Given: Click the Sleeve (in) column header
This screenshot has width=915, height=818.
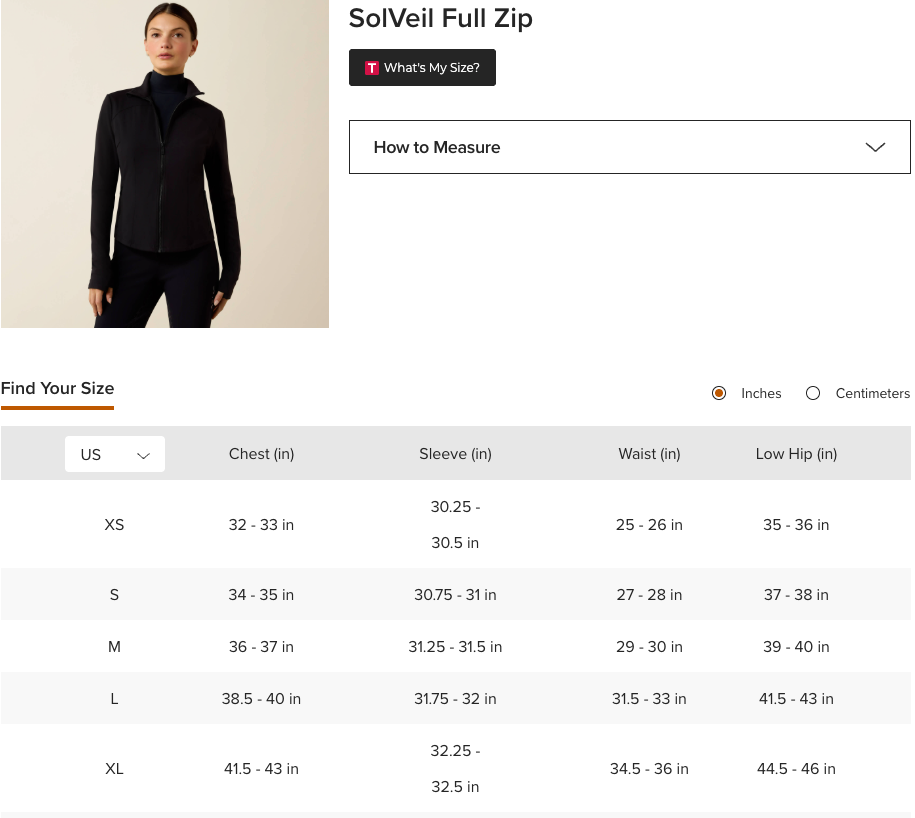Looking at the screenshot, I should click(455, 454).
